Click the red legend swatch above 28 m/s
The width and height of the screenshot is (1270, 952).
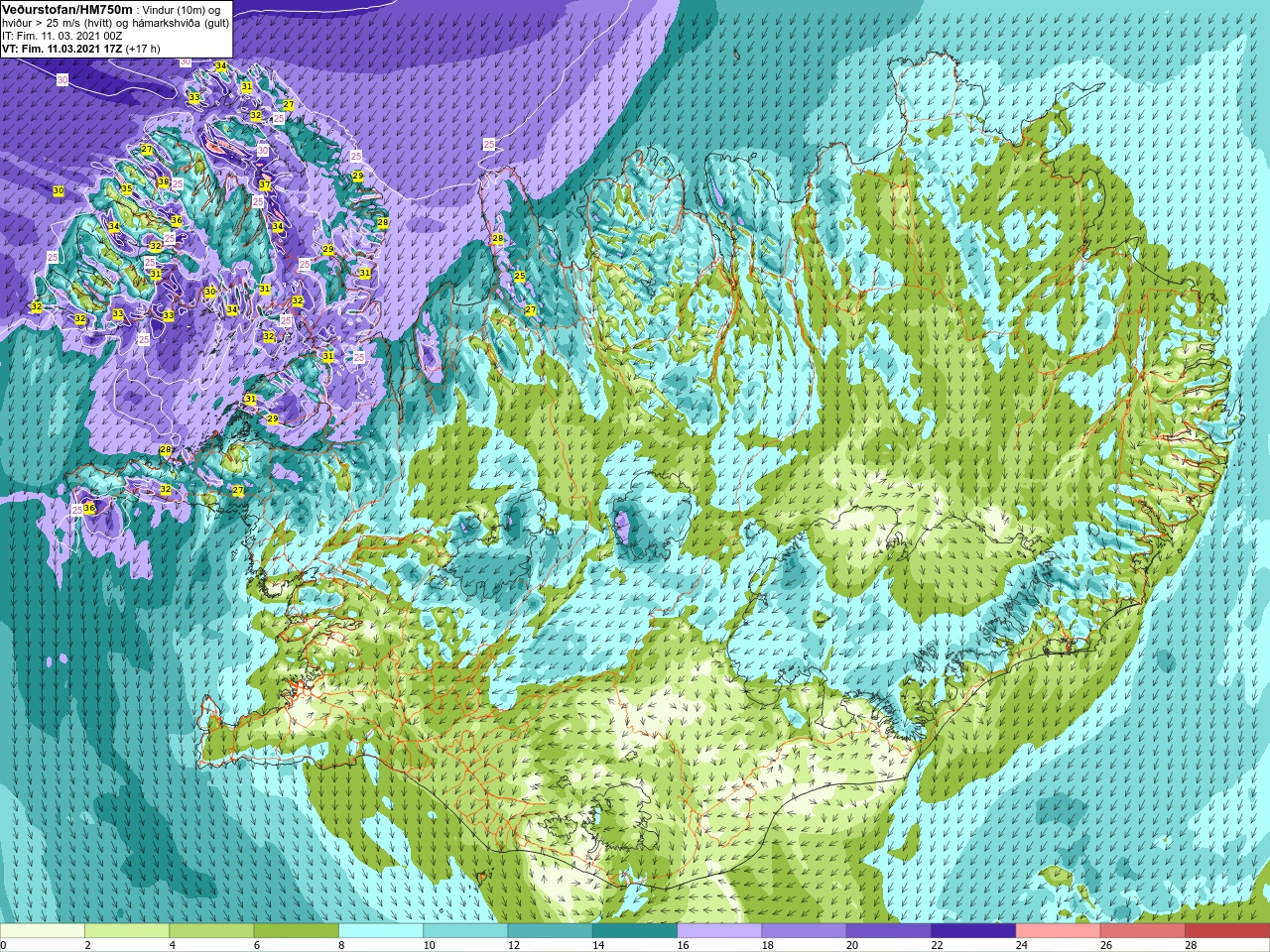point(1227,931)
